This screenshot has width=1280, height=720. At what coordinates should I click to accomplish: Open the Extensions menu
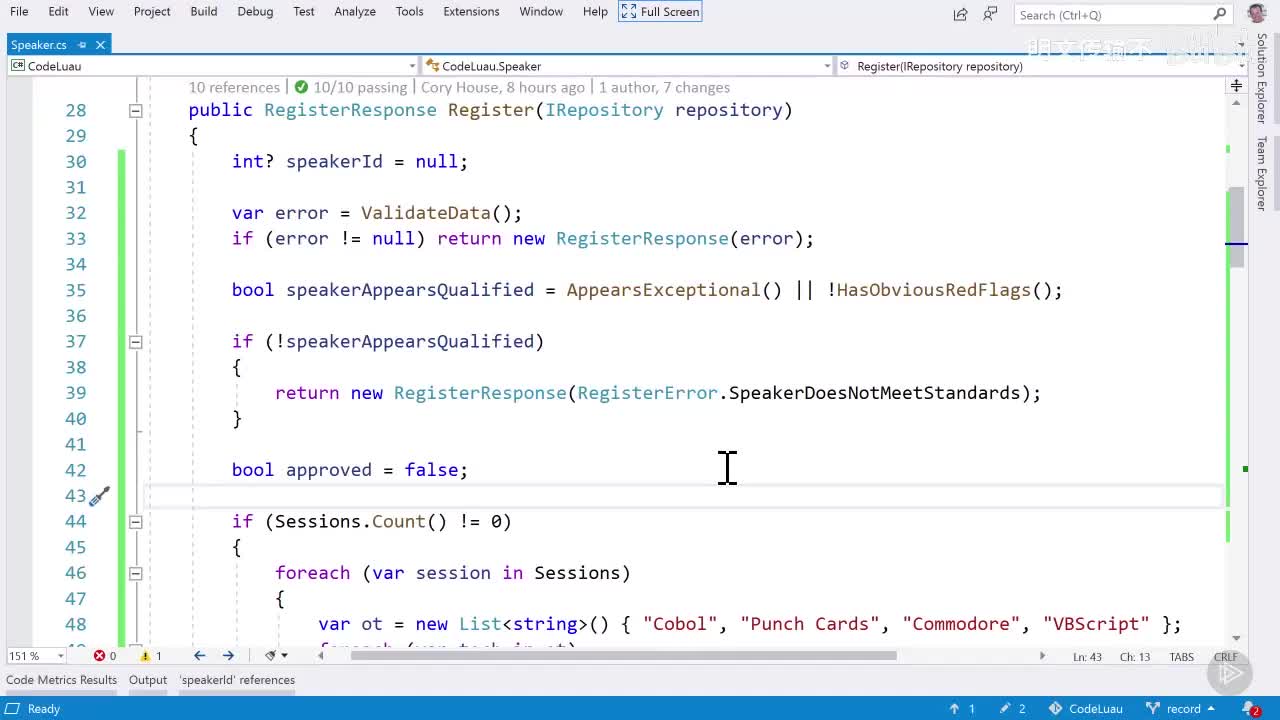coord(471,11)
